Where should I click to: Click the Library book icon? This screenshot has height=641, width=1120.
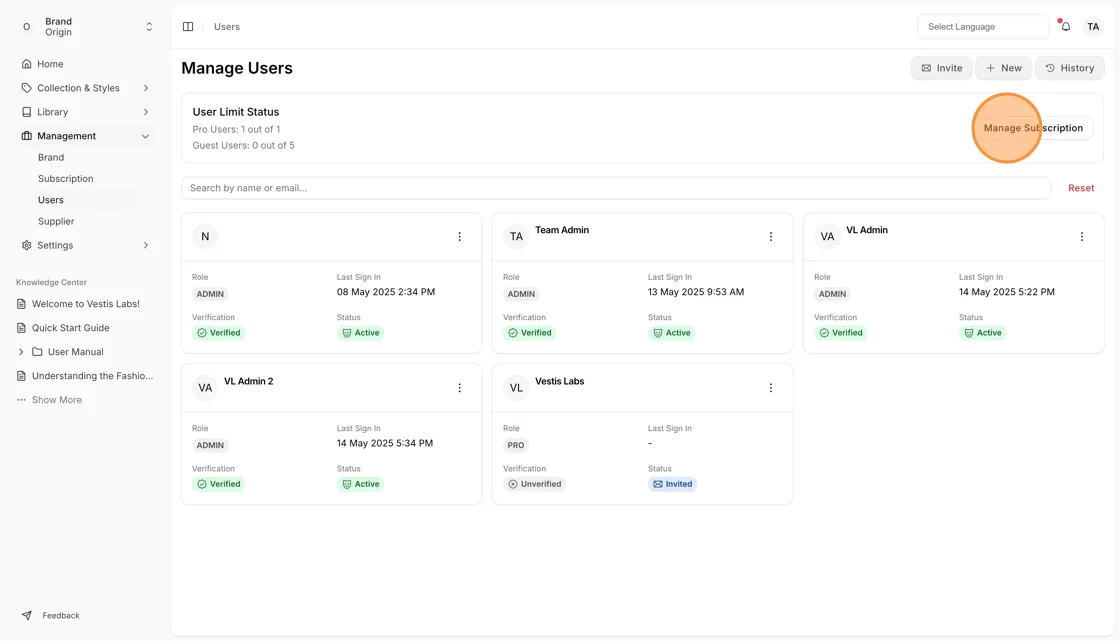click(26, 112)
